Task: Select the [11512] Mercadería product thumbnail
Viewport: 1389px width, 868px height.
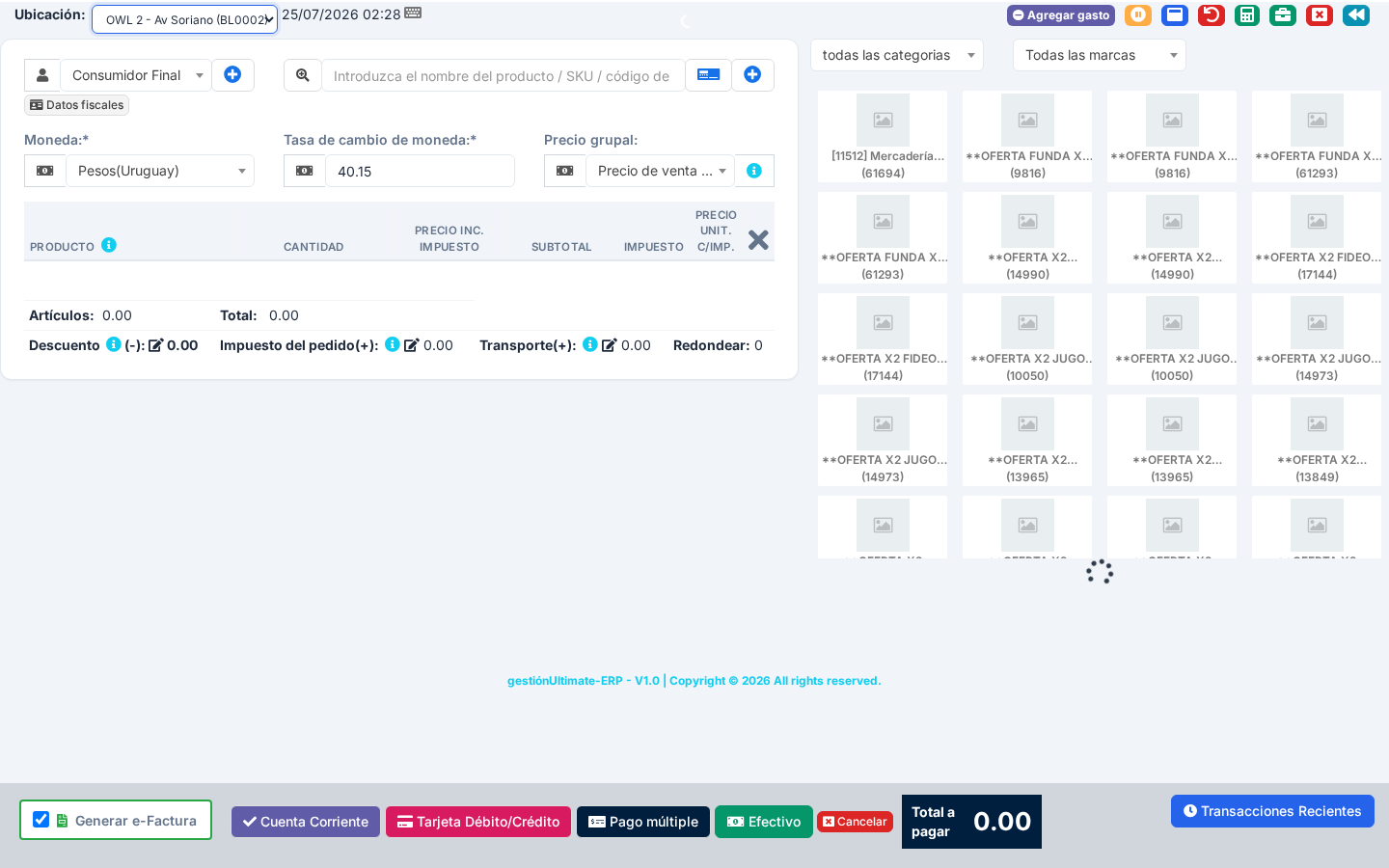Action: click(x=883, y=137)
